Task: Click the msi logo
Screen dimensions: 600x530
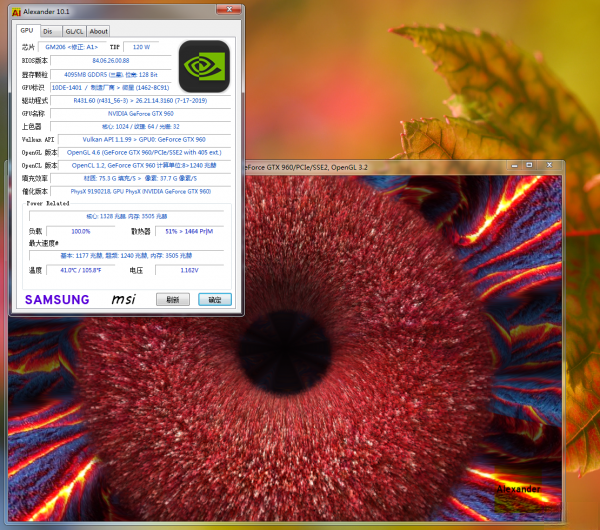Action: pos(123,299)
